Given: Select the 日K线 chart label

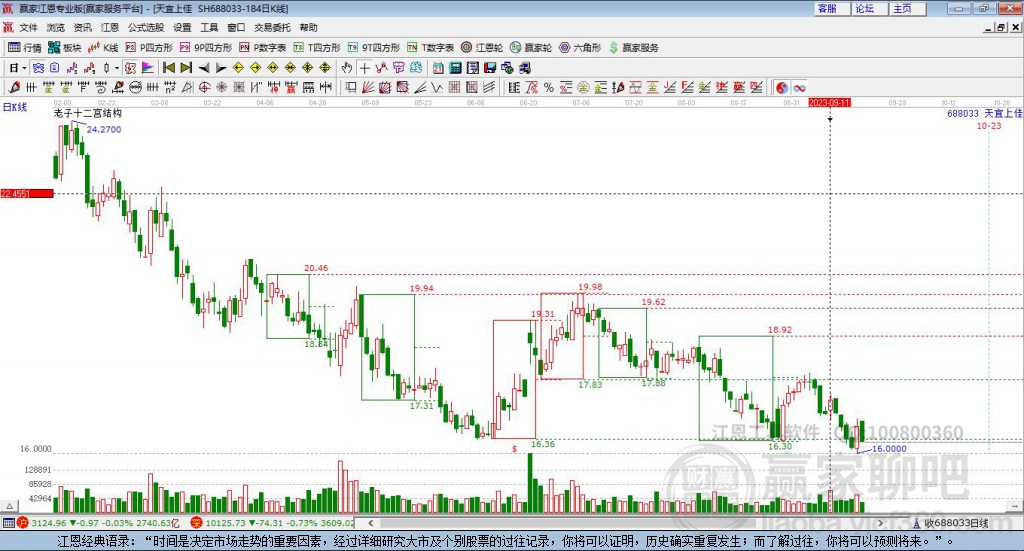Looking at the screenshot, I should (x=14, y=107).
